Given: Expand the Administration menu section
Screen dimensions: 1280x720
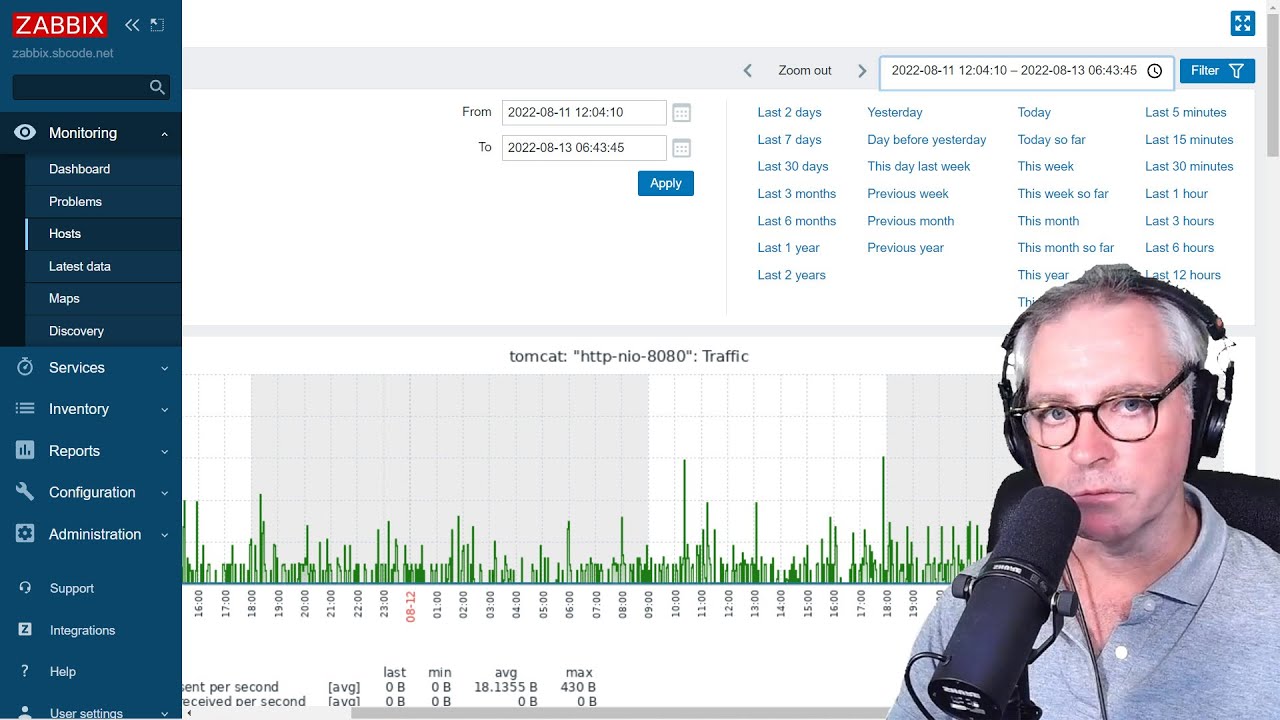Looking at the screenshot, I should pos(164,535).
